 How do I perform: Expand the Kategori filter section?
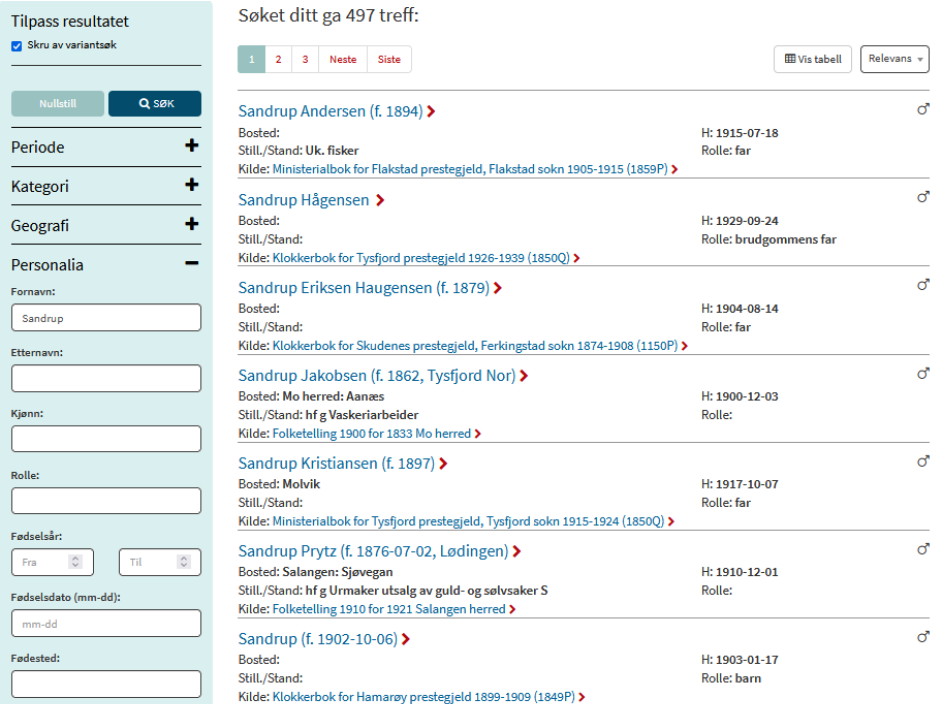[191, 186]
